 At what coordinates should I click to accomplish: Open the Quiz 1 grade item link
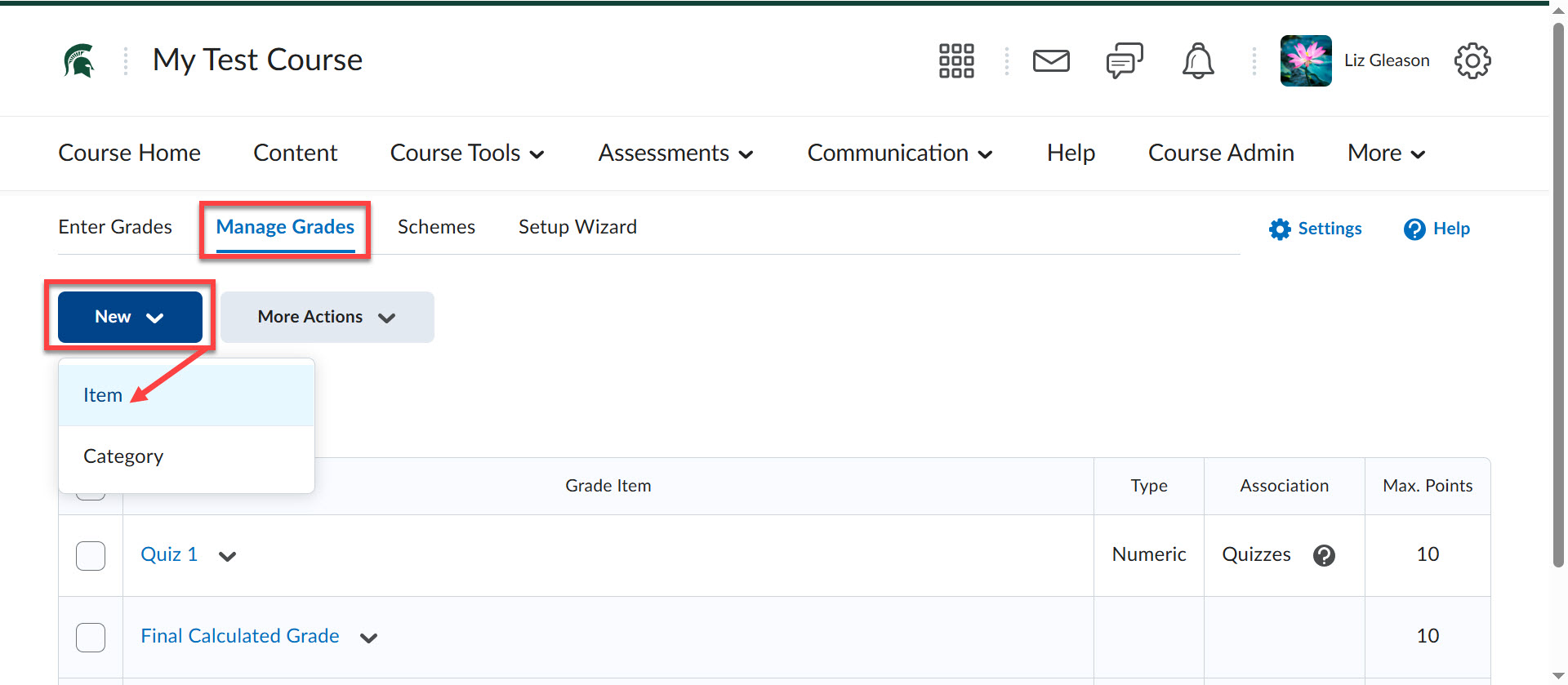(169, 554)
